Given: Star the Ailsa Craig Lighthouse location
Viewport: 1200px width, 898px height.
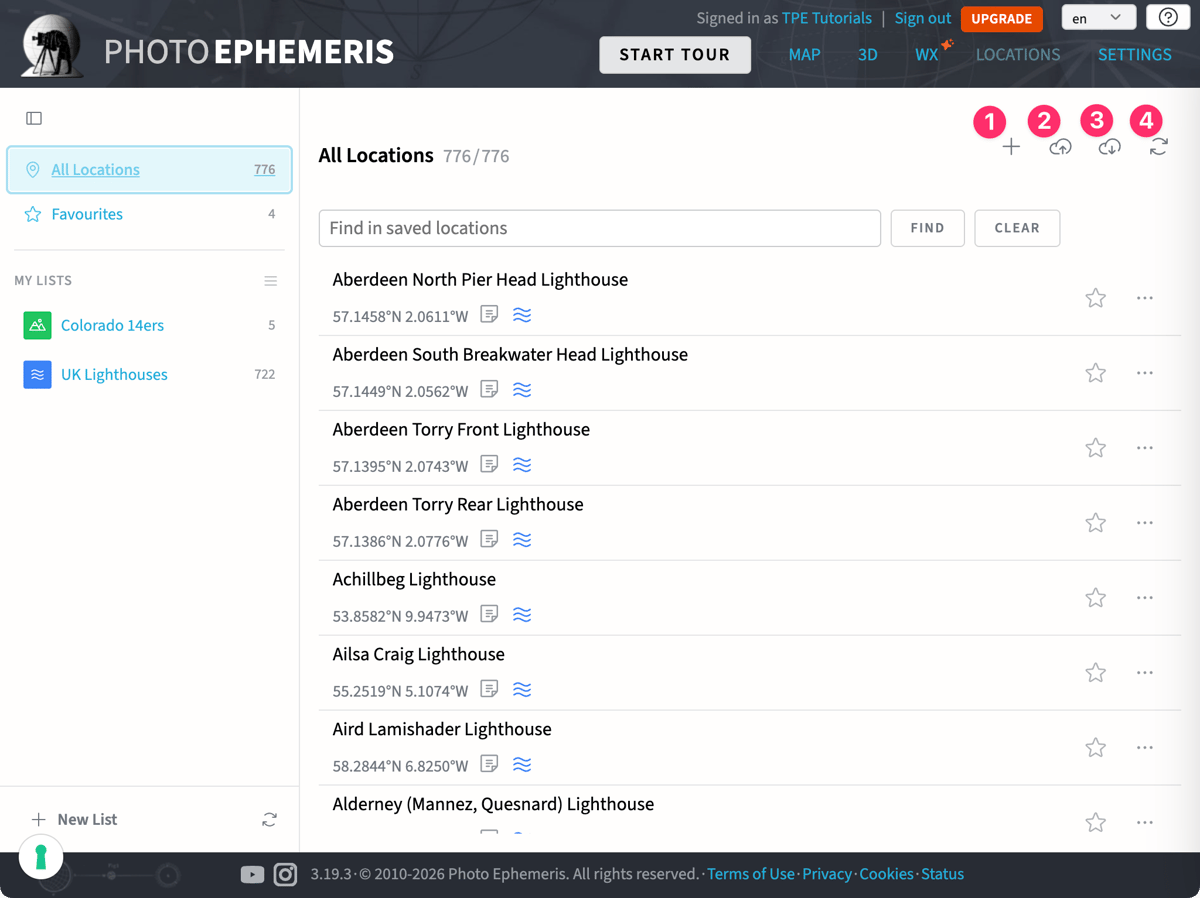Looking at the screenshot, I should (1096, 673).
